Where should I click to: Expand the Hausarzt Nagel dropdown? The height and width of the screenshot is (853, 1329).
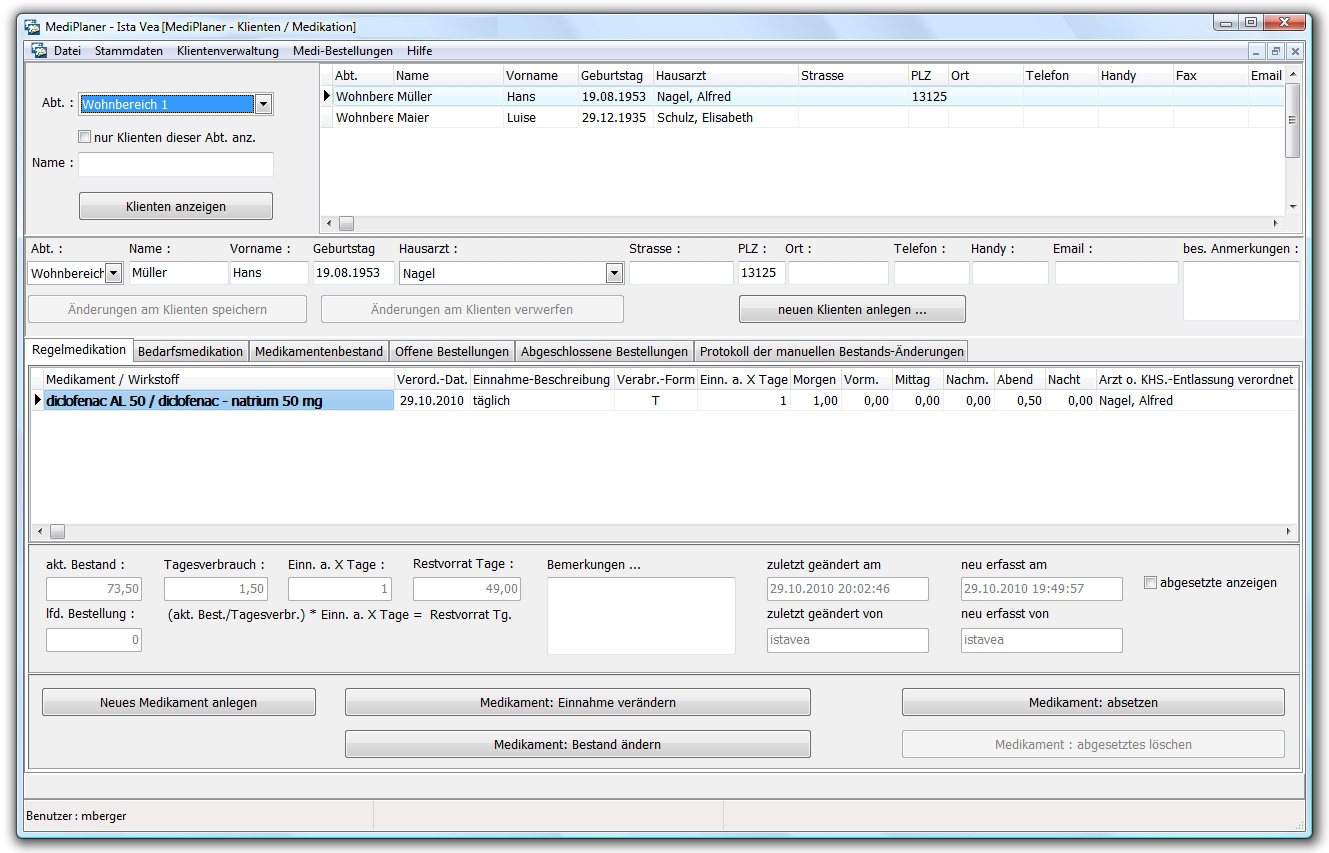(613, 273)
